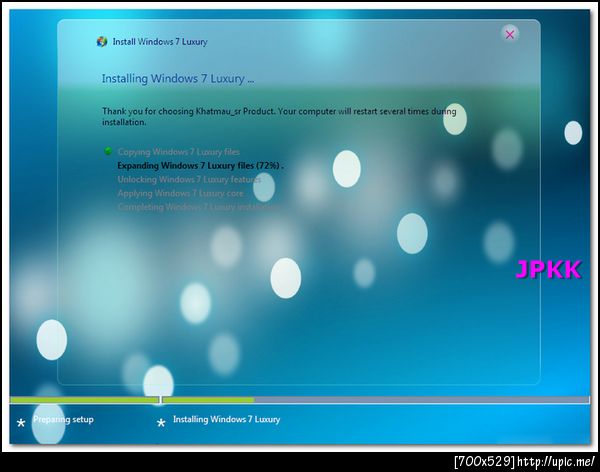This screenshot has height=472, width=600.
Task: Select 'Expanding Windows 7 Luxury files (72%)' step
Action: (x=201, y=166)
